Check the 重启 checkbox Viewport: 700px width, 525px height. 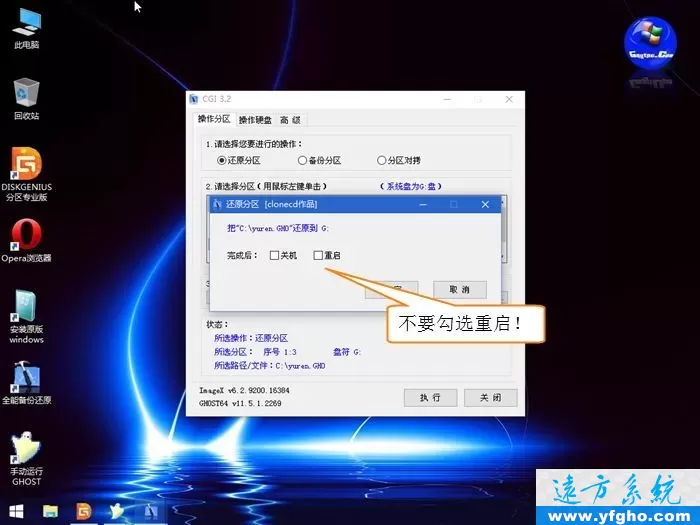click(318, 255)
